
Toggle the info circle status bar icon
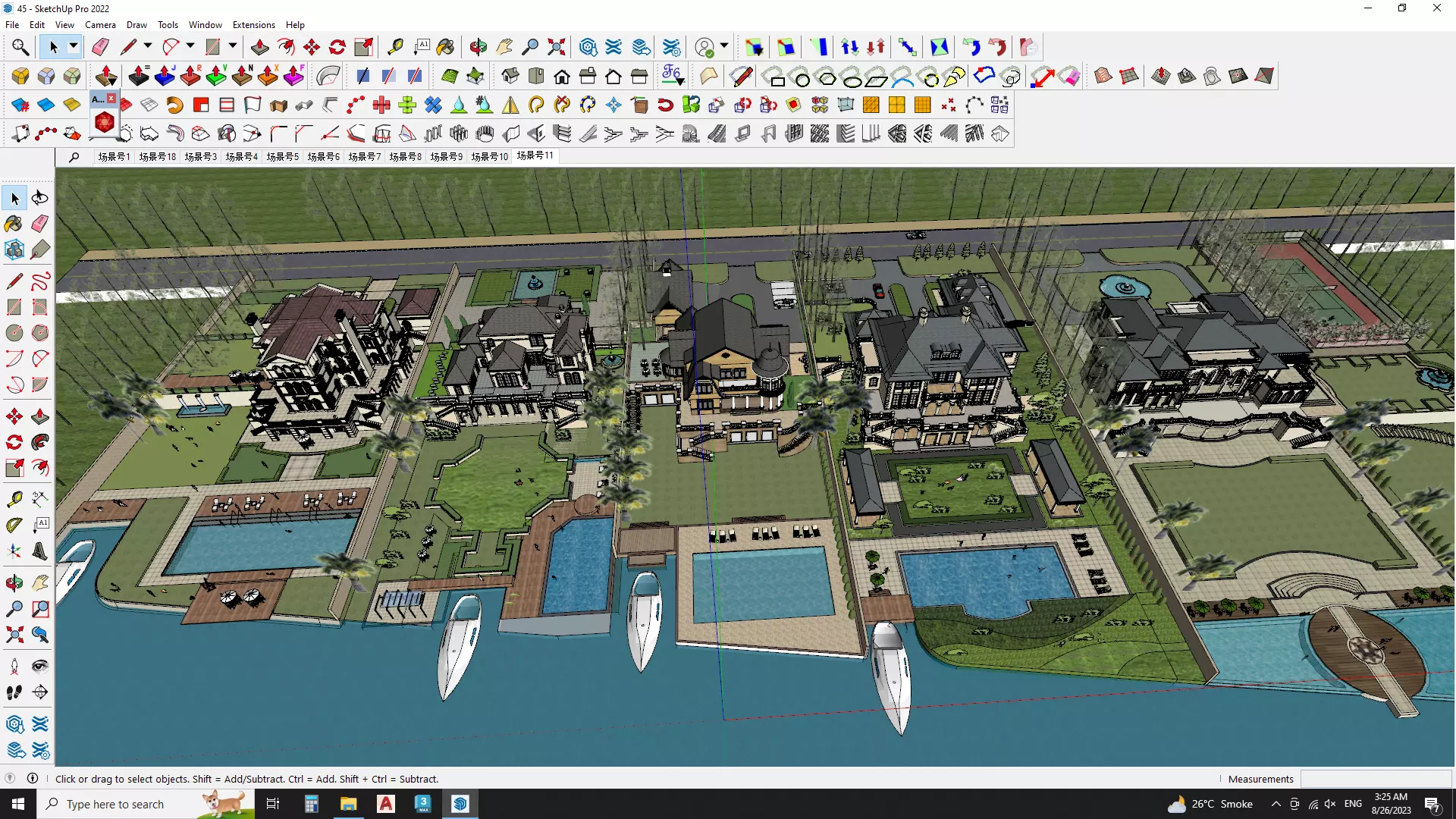click(33, 779)
